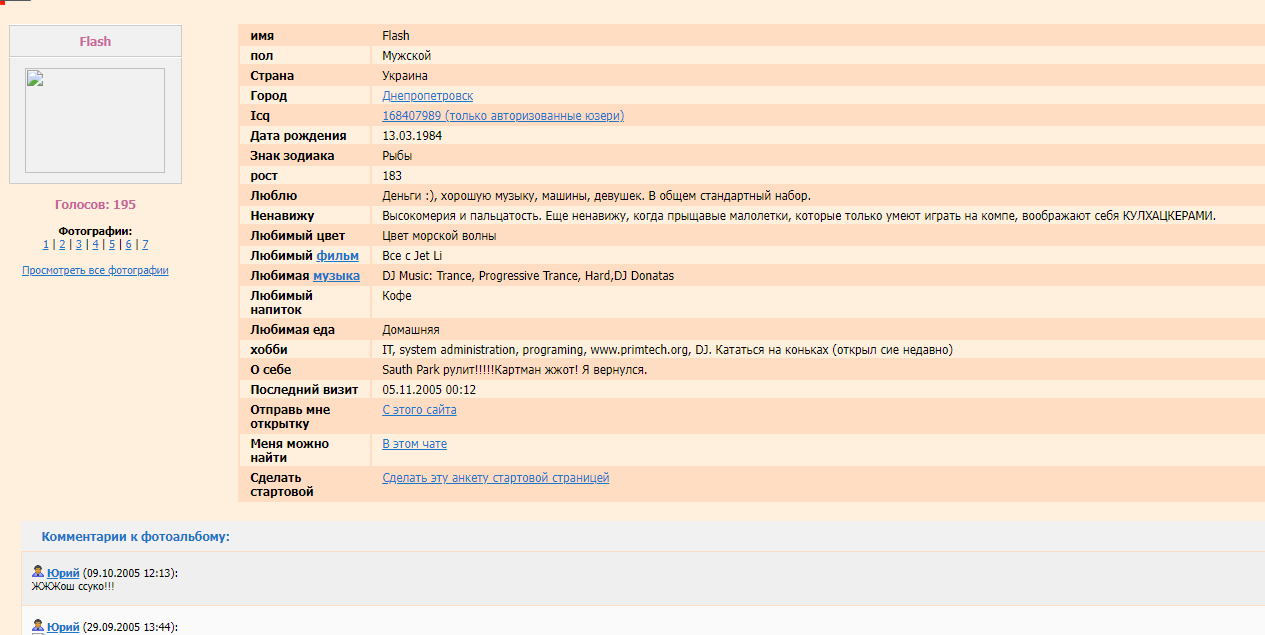The height and width of the screenshot is (635, 1265).
Task: Open photo number 5
Action: click(x=112, y=244)
